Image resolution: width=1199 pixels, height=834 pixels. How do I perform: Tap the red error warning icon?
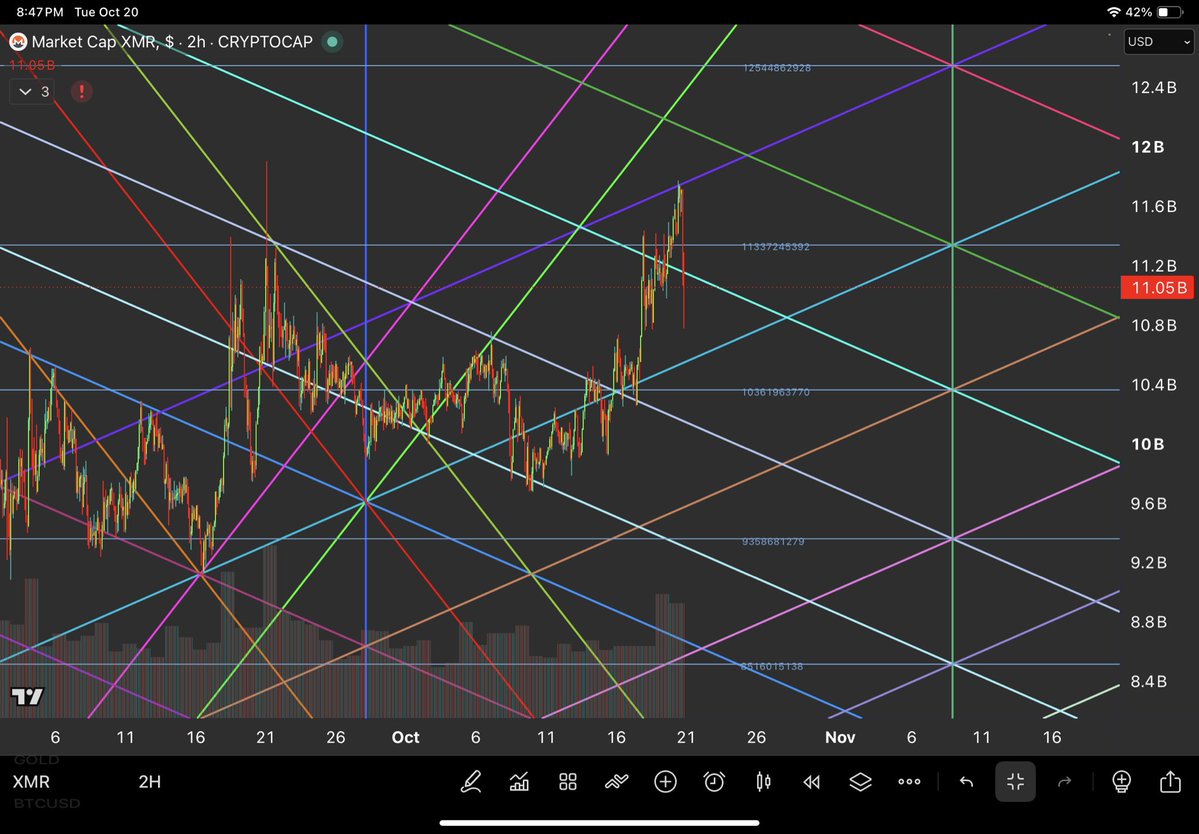coord(82,92)
